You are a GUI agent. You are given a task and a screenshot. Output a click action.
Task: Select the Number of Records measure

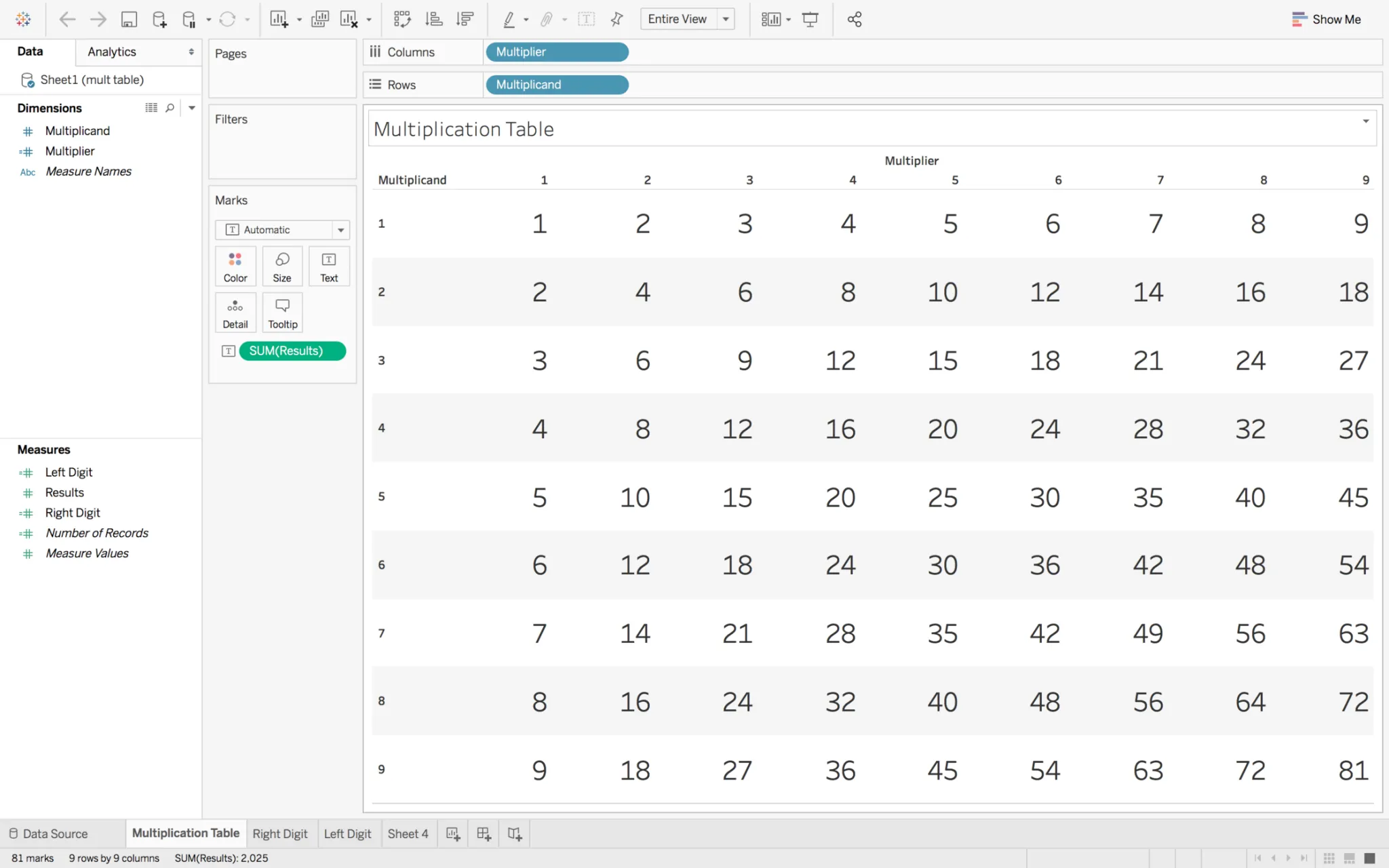(97, 533)
